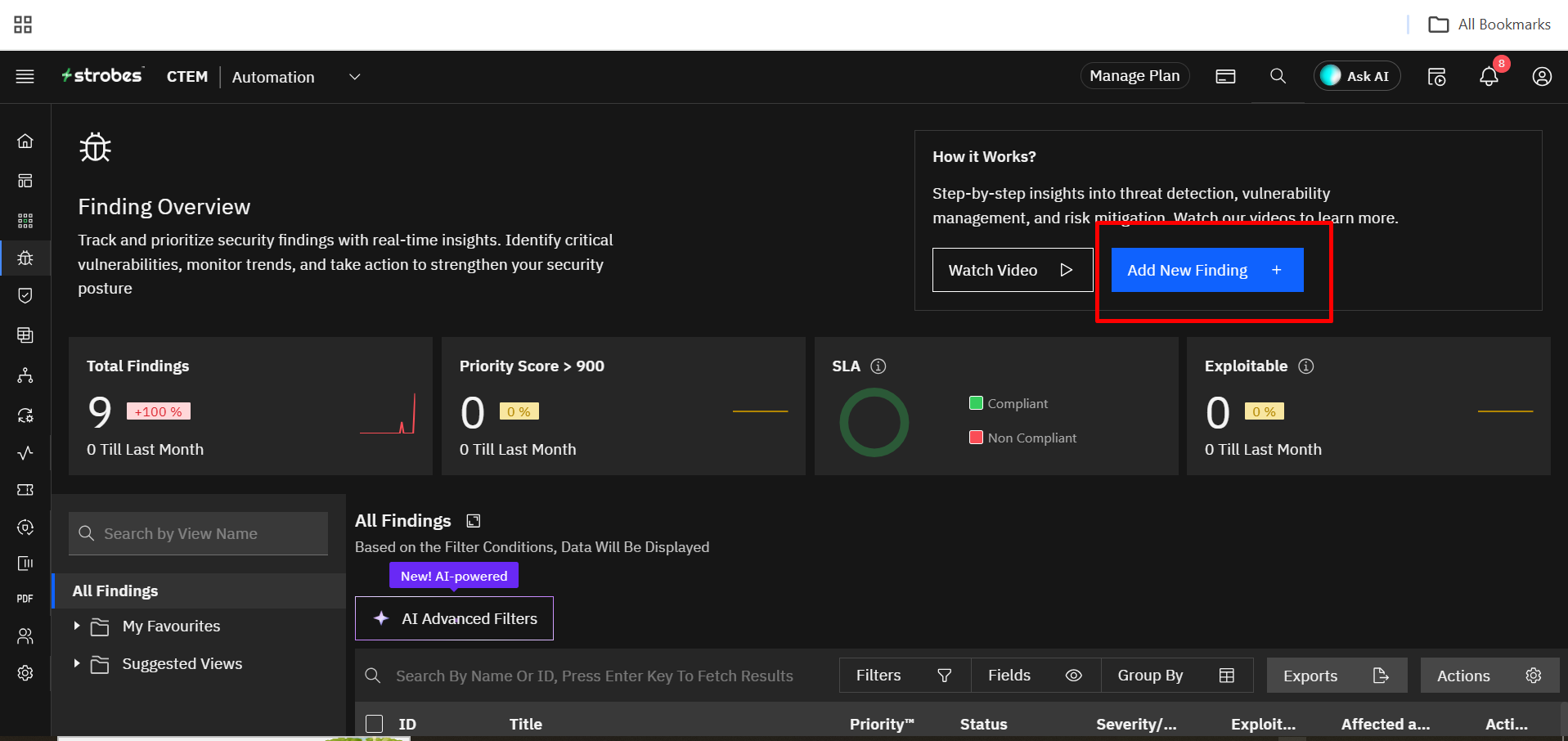Image resolution: width=1568 pixels, height=741 pixels.
Task: Focus the Search by View Name field
Action: [209, 533]
